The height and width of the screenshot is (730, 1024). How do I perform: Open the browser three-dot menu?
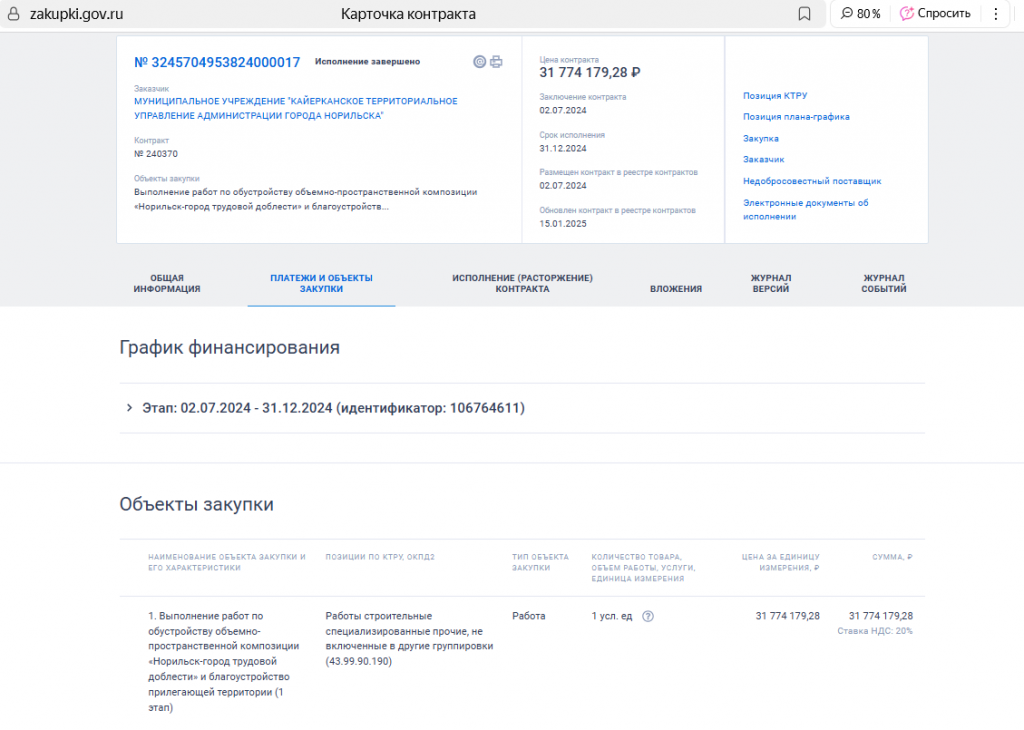996,14
